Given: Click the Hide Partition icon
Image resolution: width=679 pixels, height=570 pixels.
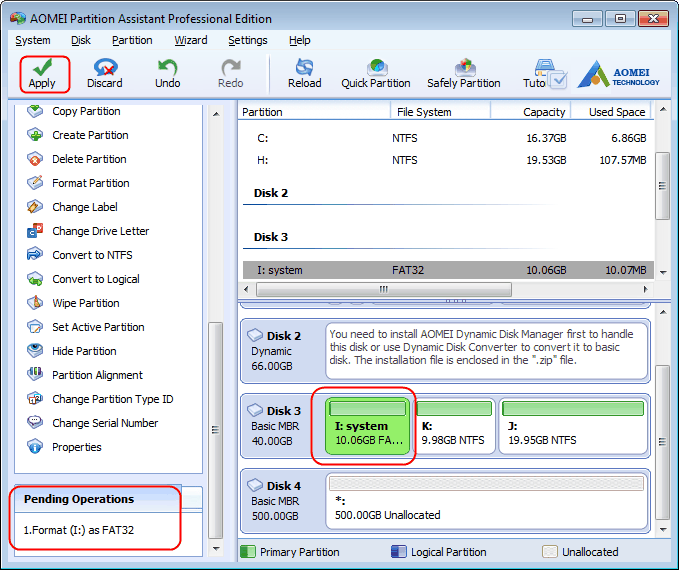Looking at the screenshot, I should point(35,350).
